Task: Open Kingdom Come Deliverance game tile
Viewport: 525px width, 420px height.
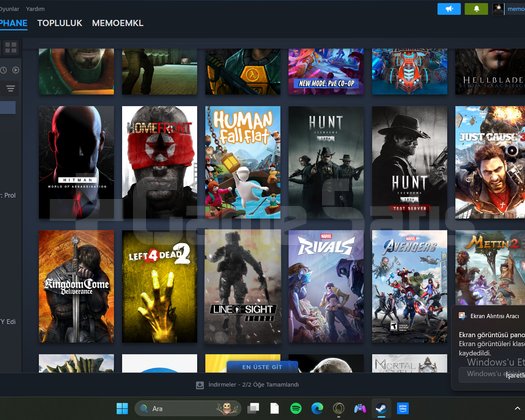Action: pos(76,286)
